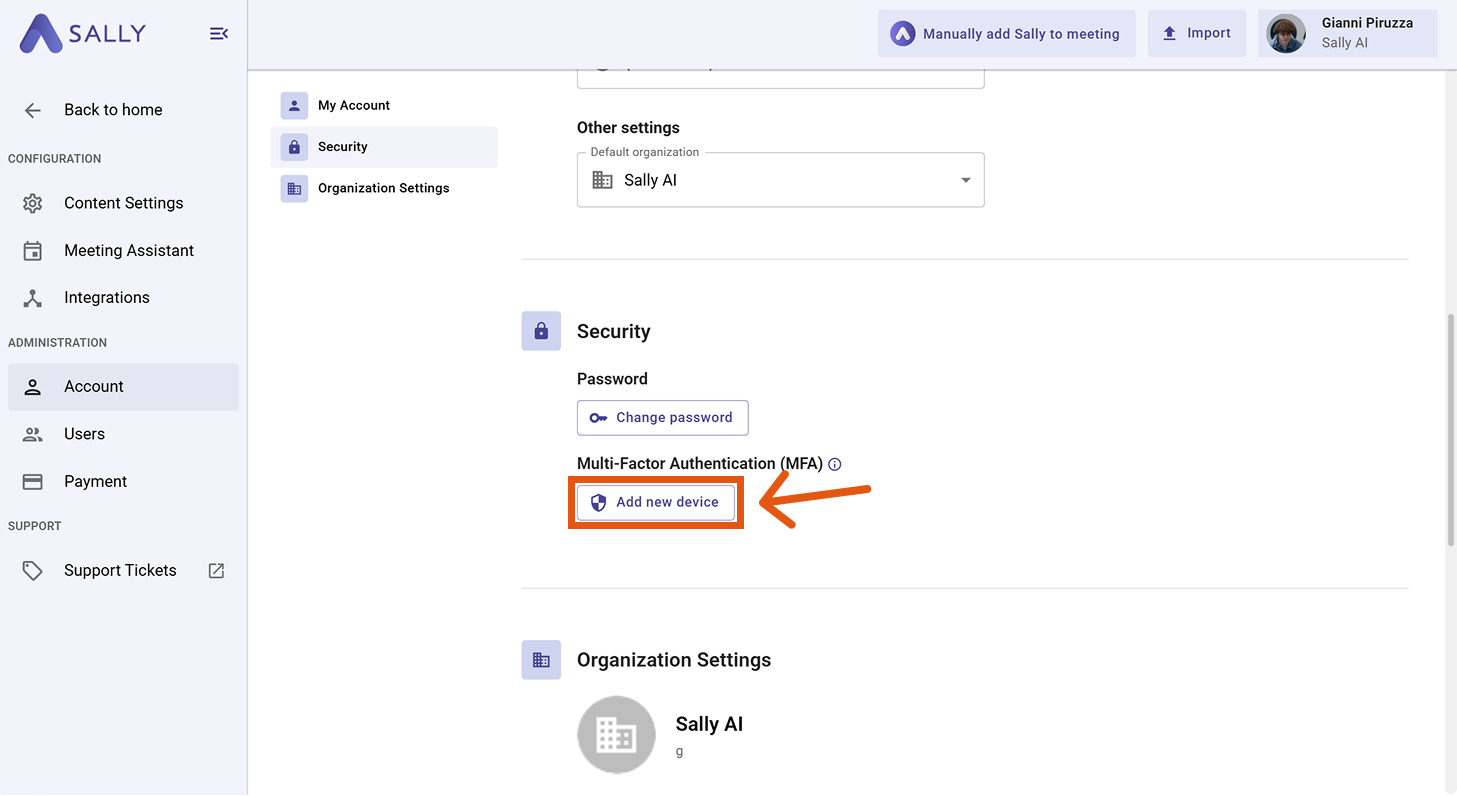This screenshot has height=796, width=1457.
Task: Click the Import button in the header
Action: pos(1196,33)
